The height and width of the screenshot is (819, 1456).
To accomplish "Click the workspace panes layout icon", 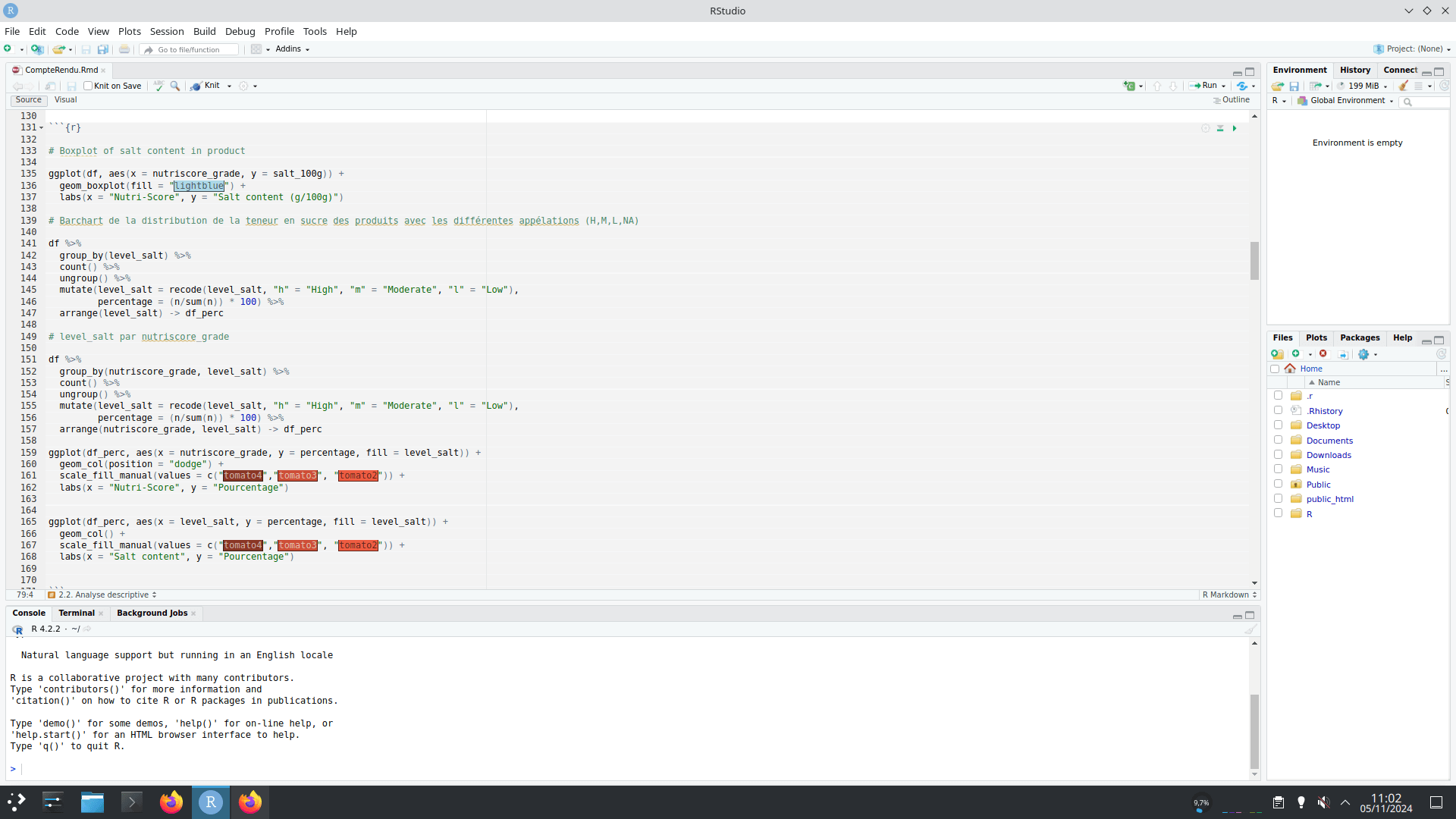I will pyautogui.click(x=256, y=49).
